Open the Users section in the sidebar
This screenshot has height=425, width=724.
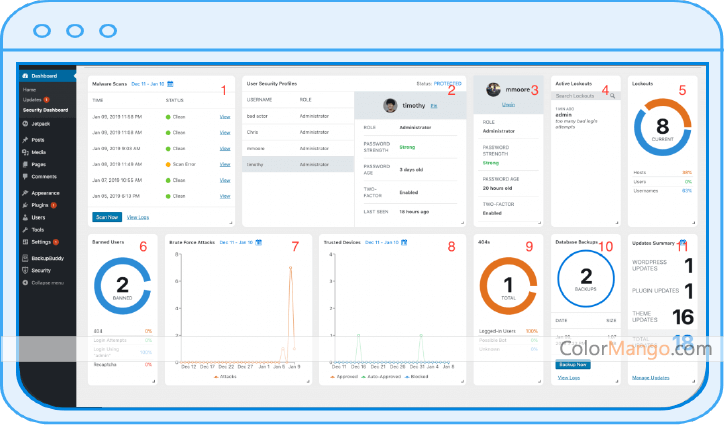click(38, 217)
